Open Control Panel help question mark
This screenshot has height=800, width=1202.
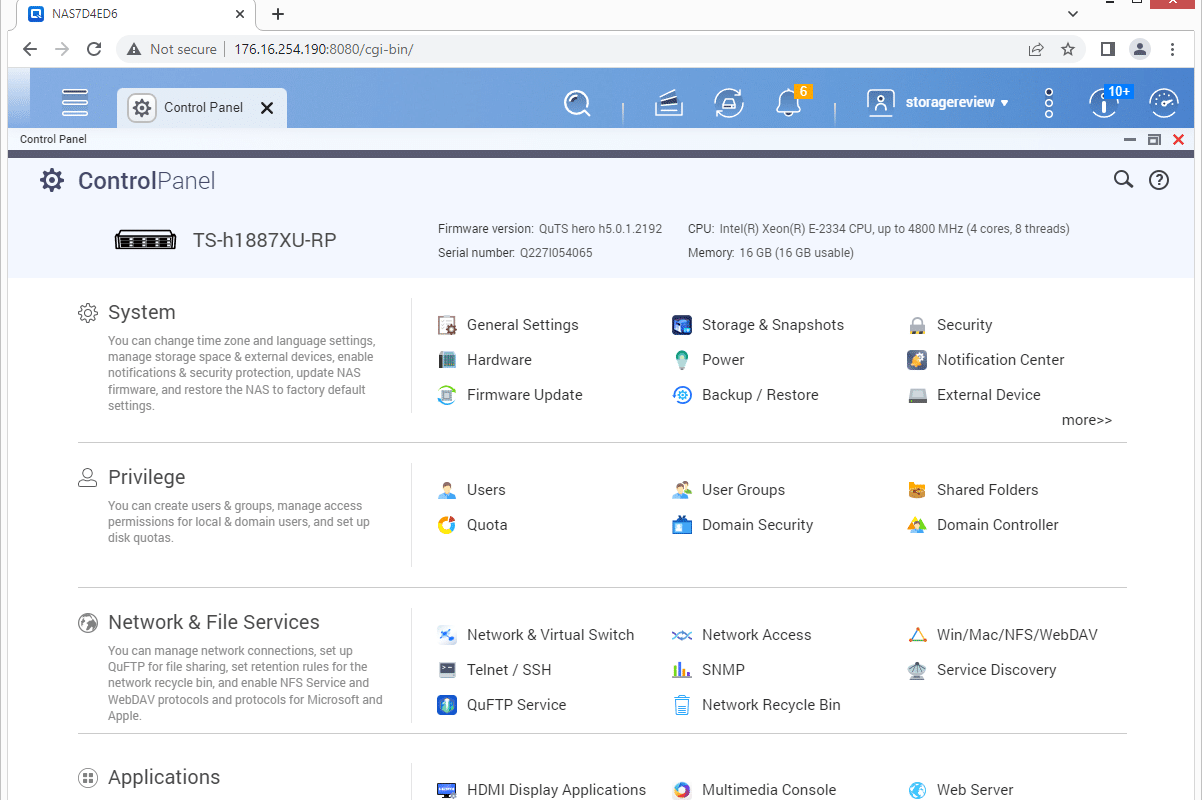coord(1159,180)
